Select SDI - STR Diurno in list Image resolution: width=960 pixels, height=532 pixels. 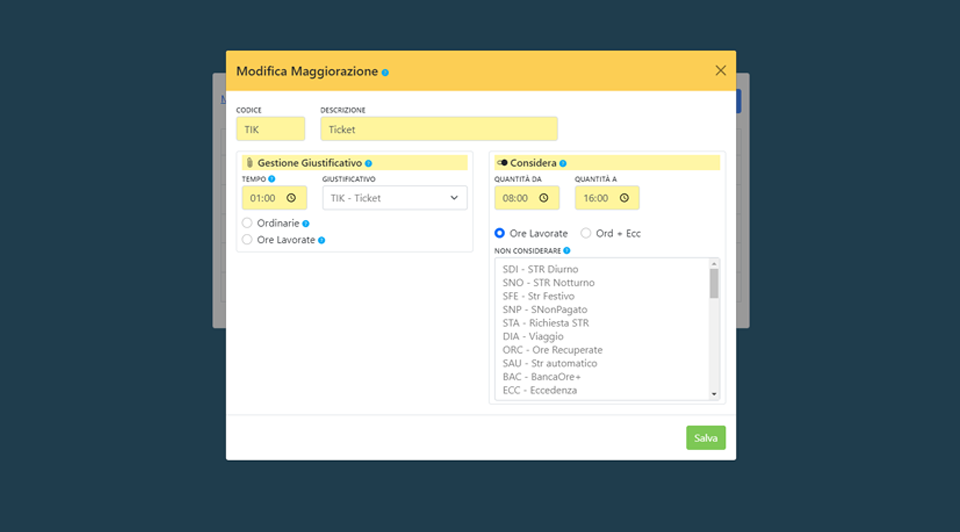coord(540,269)
